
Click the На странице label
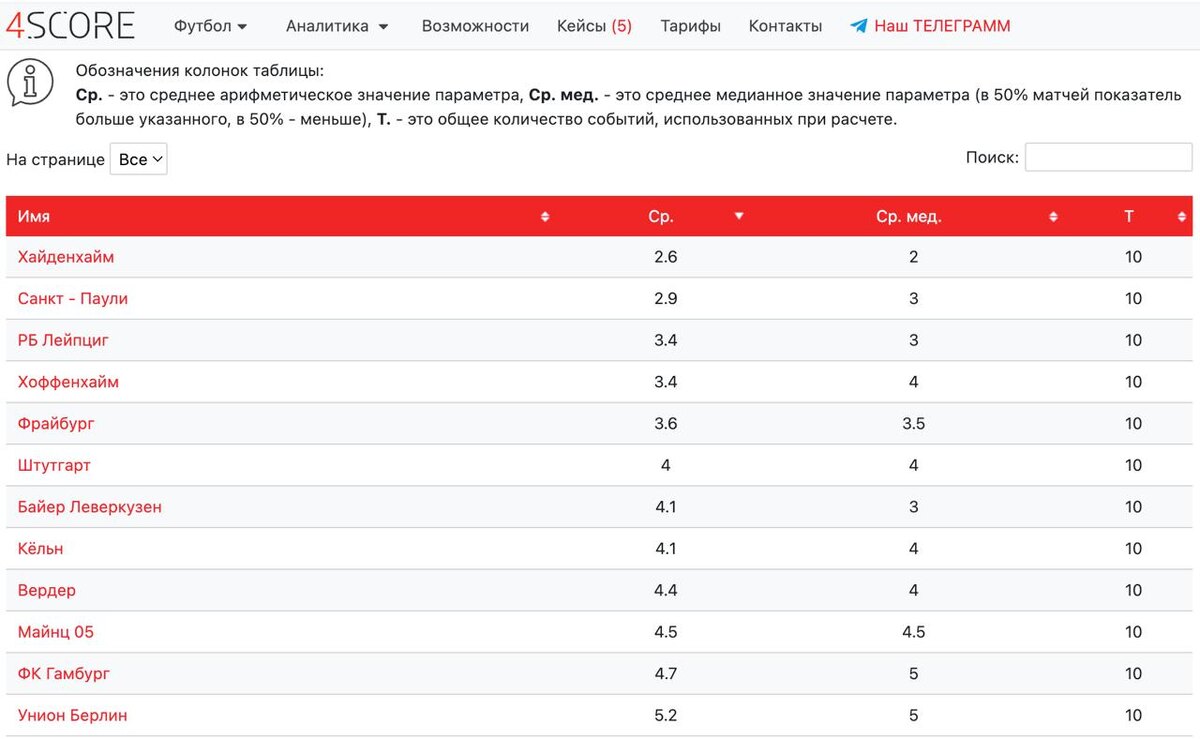tap(55, 160)
